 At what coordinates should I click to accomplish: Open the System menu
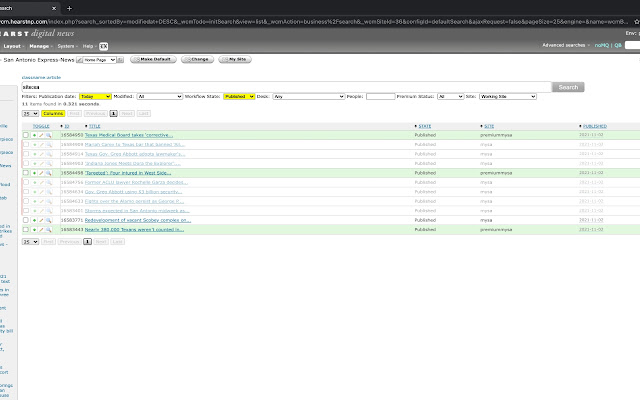tap(67, 47)
